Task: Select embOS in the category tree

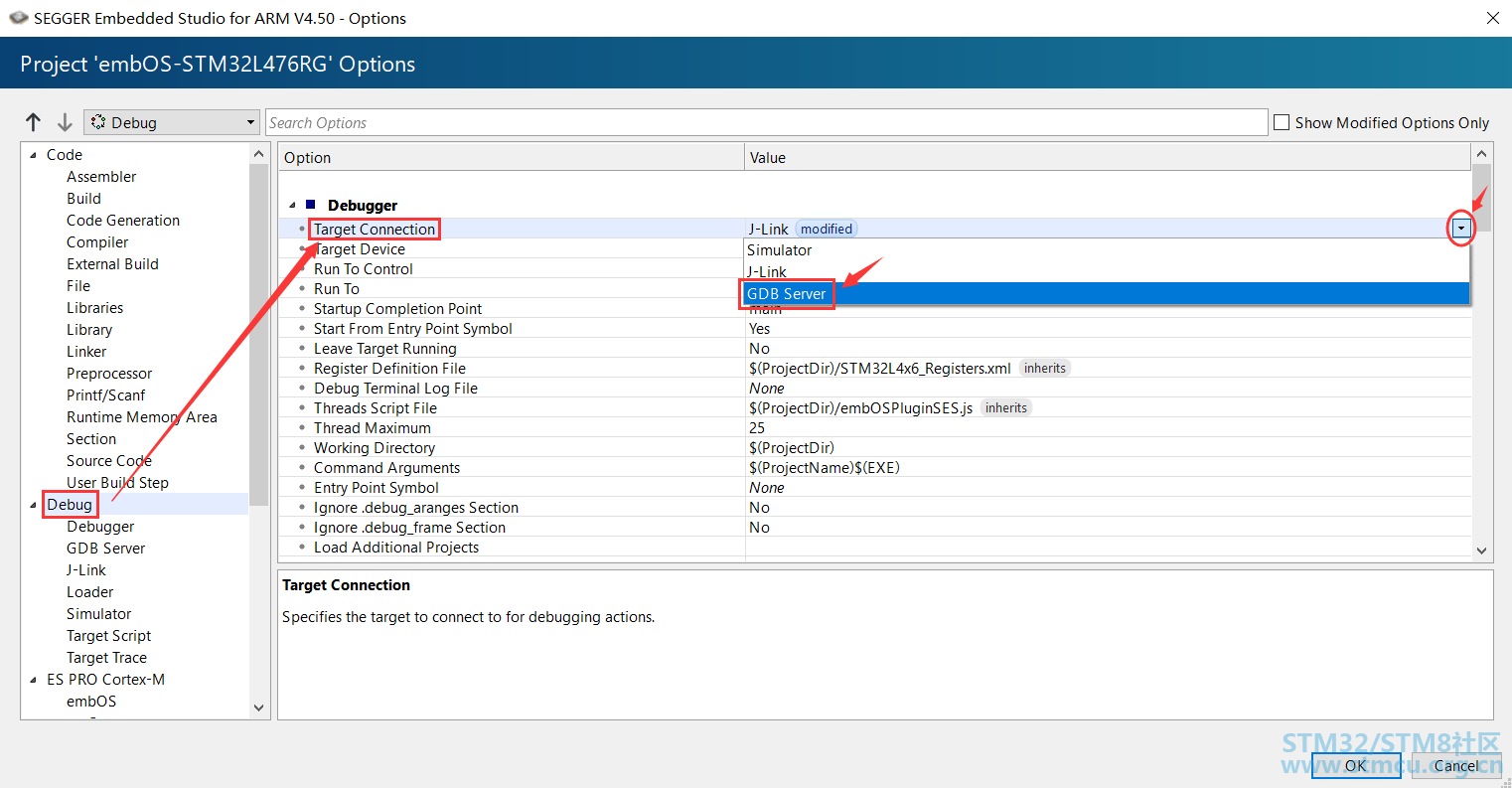Action: point(91,702)
